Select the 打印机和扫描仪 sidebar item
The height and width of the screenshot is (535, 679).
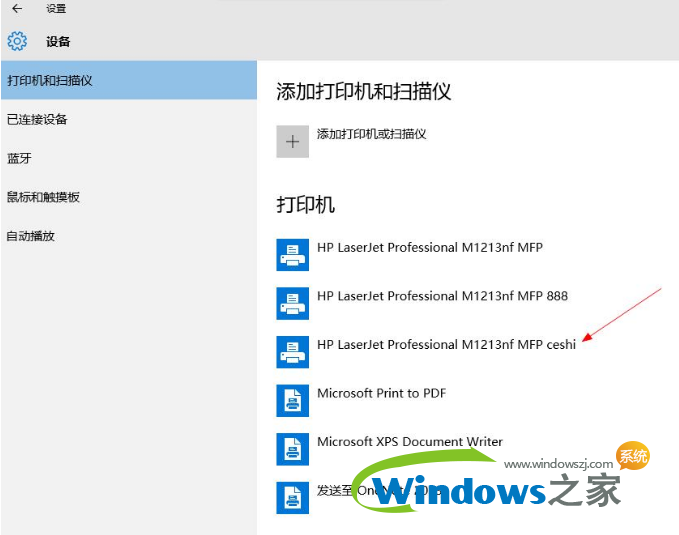coord(129,80)
